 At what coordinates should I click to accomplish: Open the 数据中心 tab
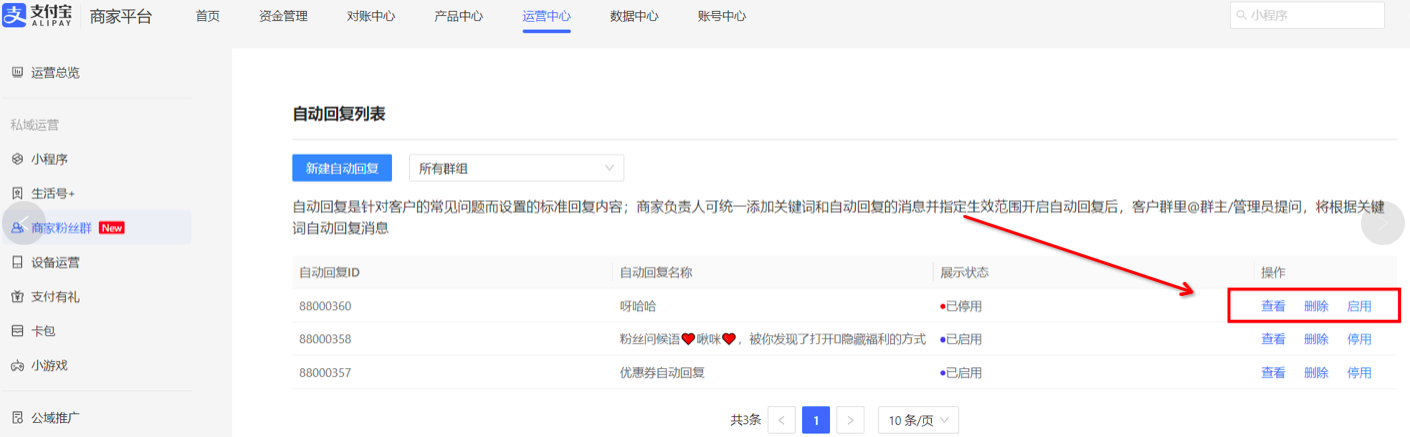(634, 16)
